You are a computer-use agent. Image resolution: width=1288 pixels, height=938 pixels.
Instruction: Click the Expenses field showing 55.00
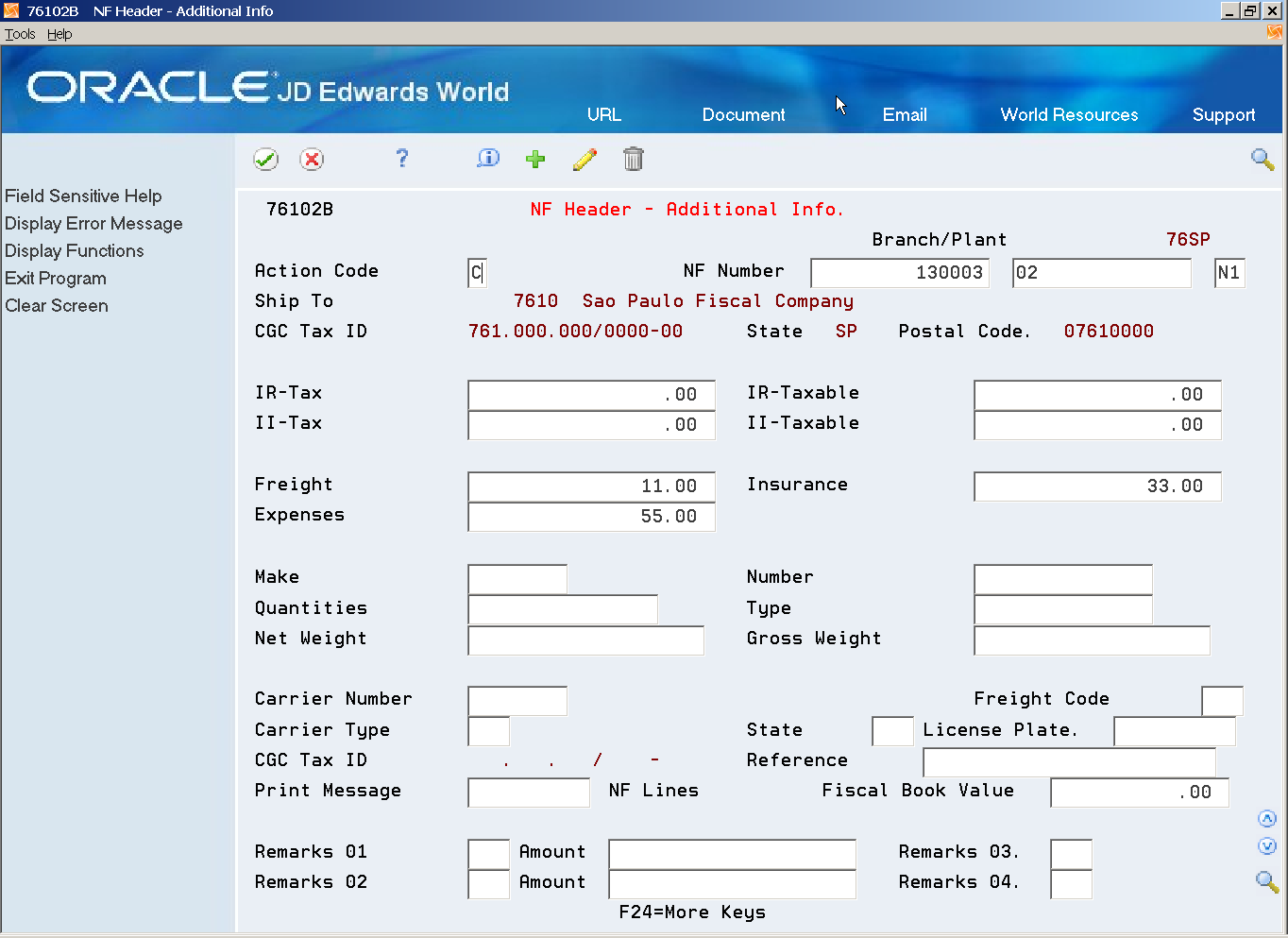point(591,517)
